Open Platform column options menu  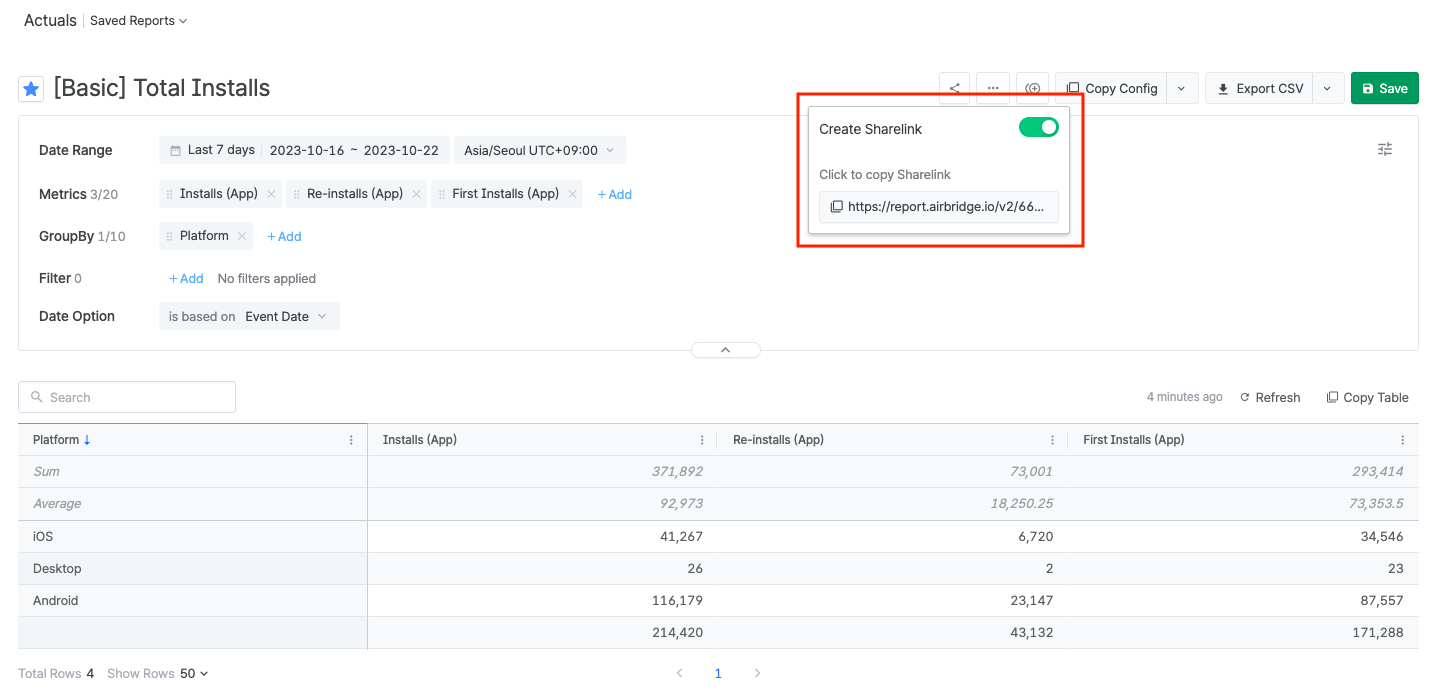click(351, 440)
